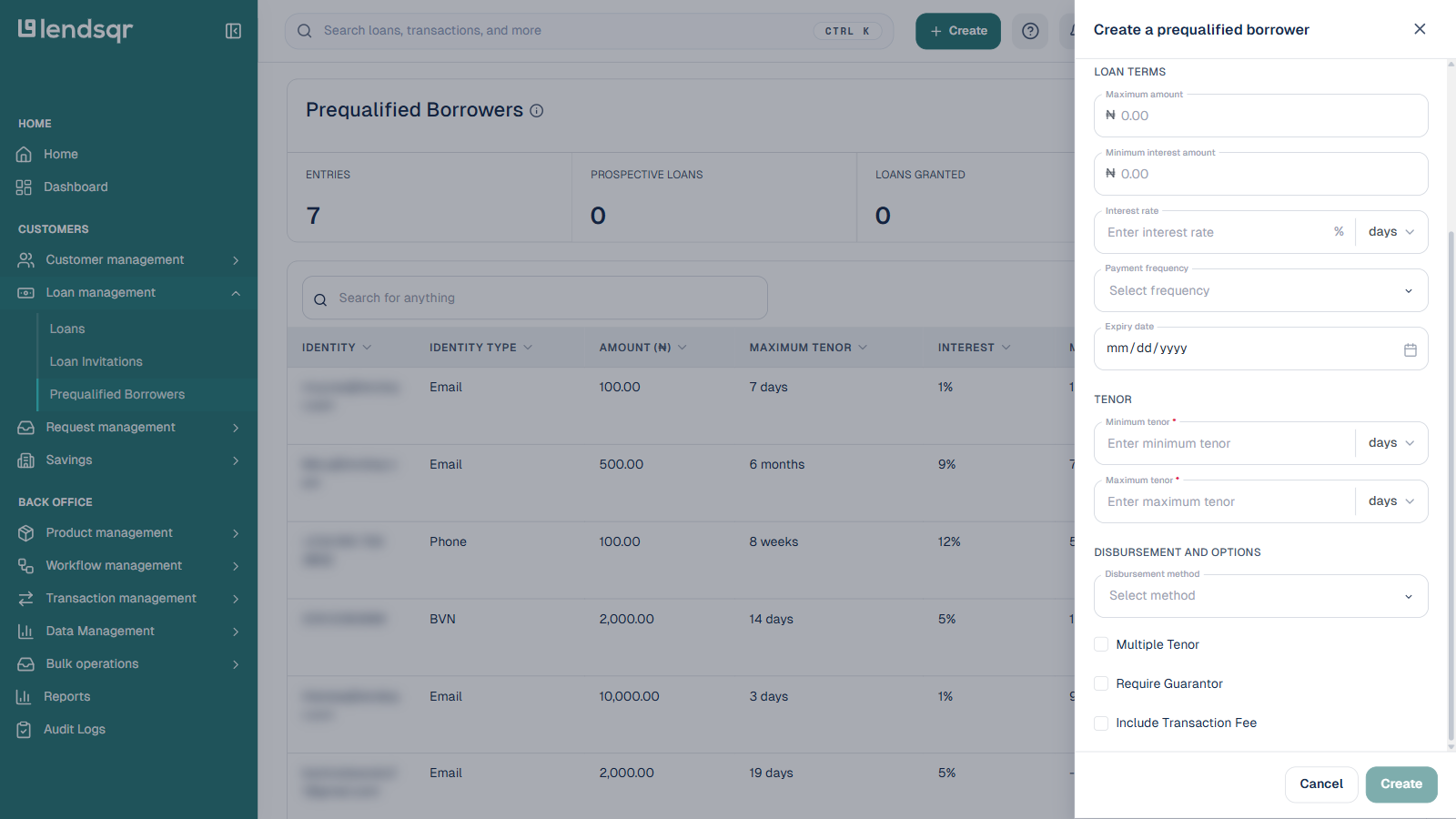Expand the Savings submenu chevron

click(x=236, y=460)
